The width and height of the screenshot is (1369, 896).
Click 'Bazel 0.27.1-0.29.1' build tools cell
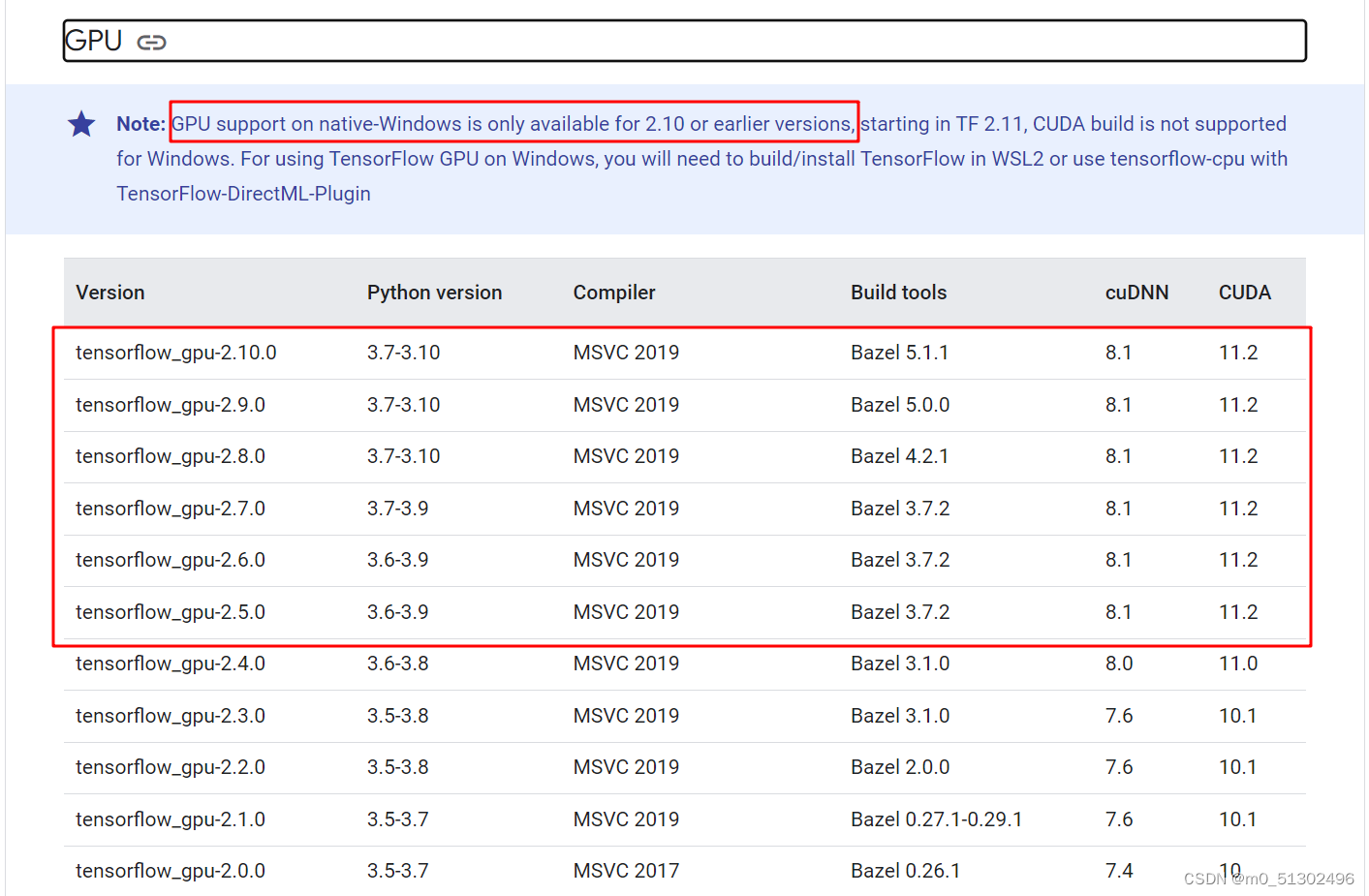937,819
